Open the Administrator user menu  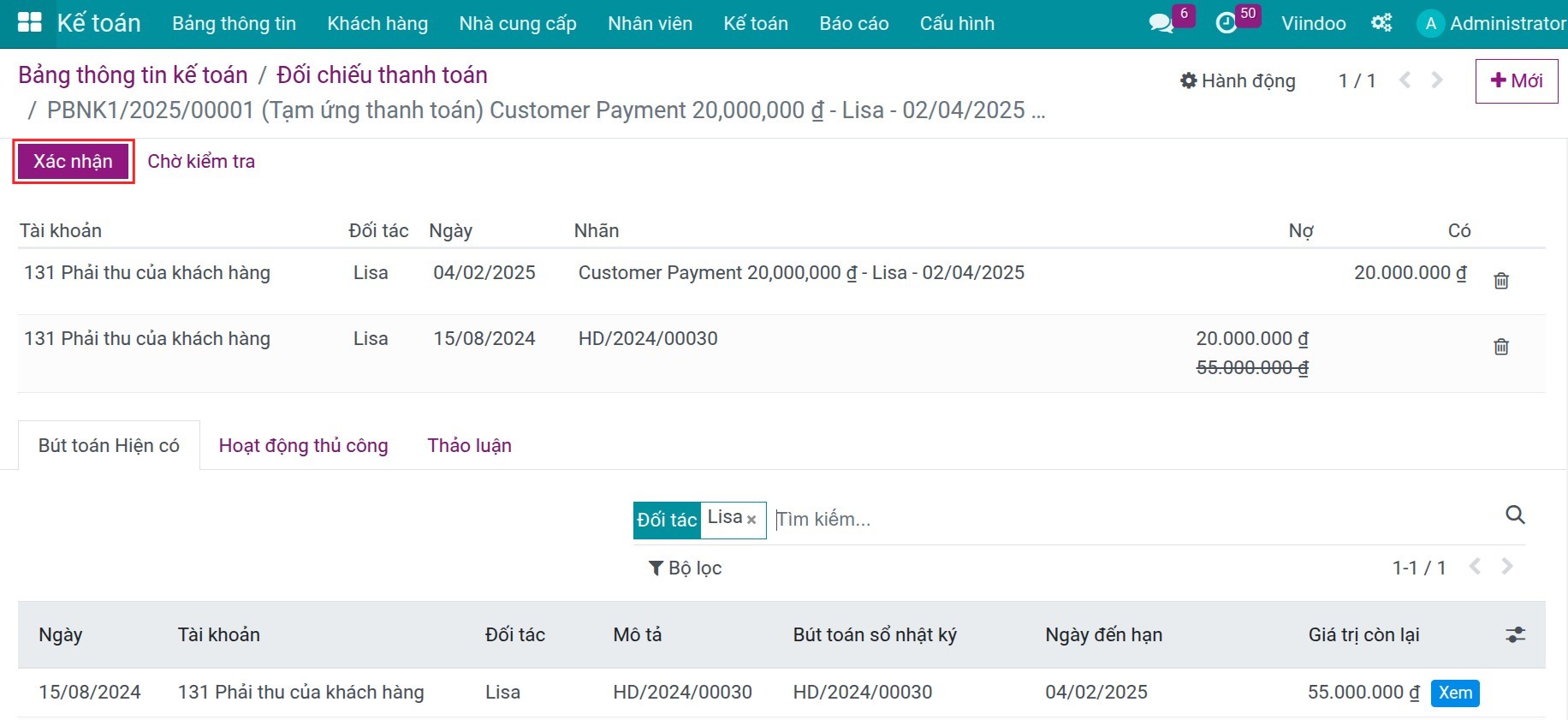[x=1492, y=23]
